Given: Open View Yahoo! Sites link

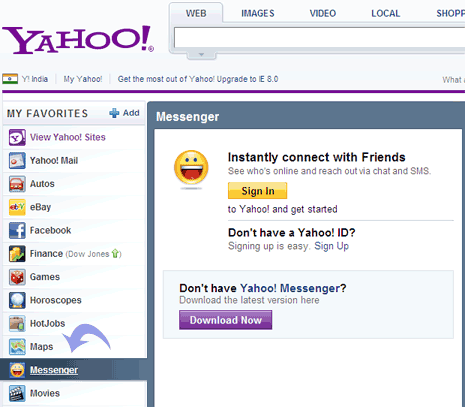Looking at the screenshot, I should [68, 137].
